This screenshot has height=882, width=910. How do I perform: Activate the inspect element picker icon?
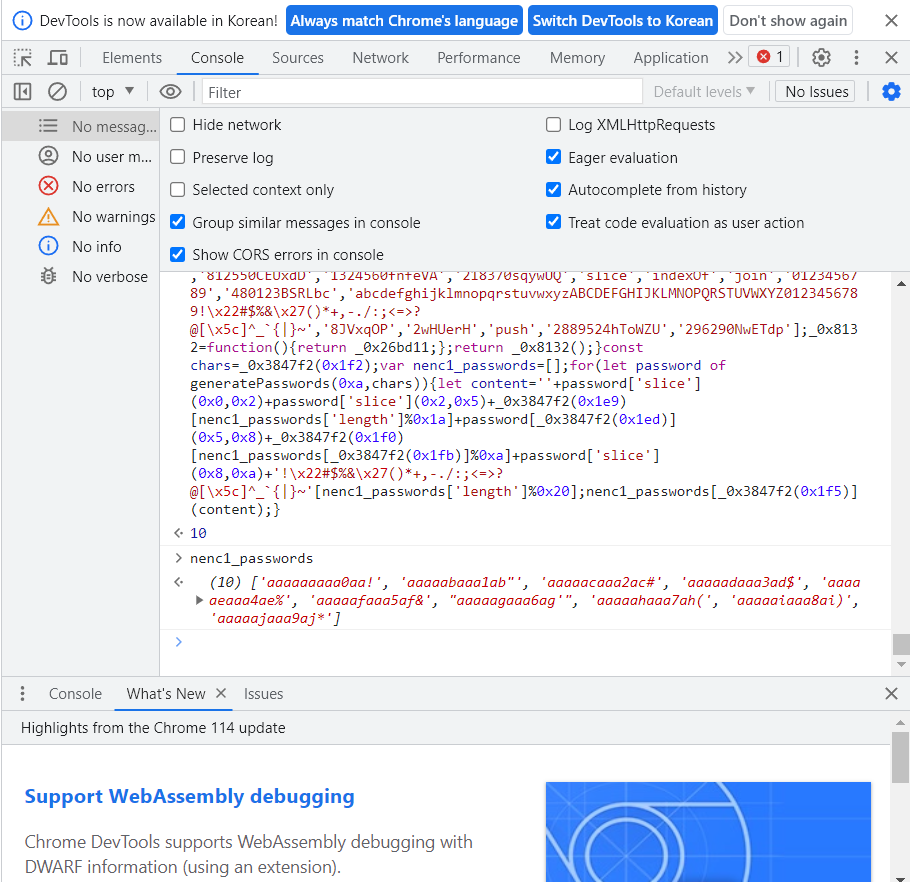[23, 57]
